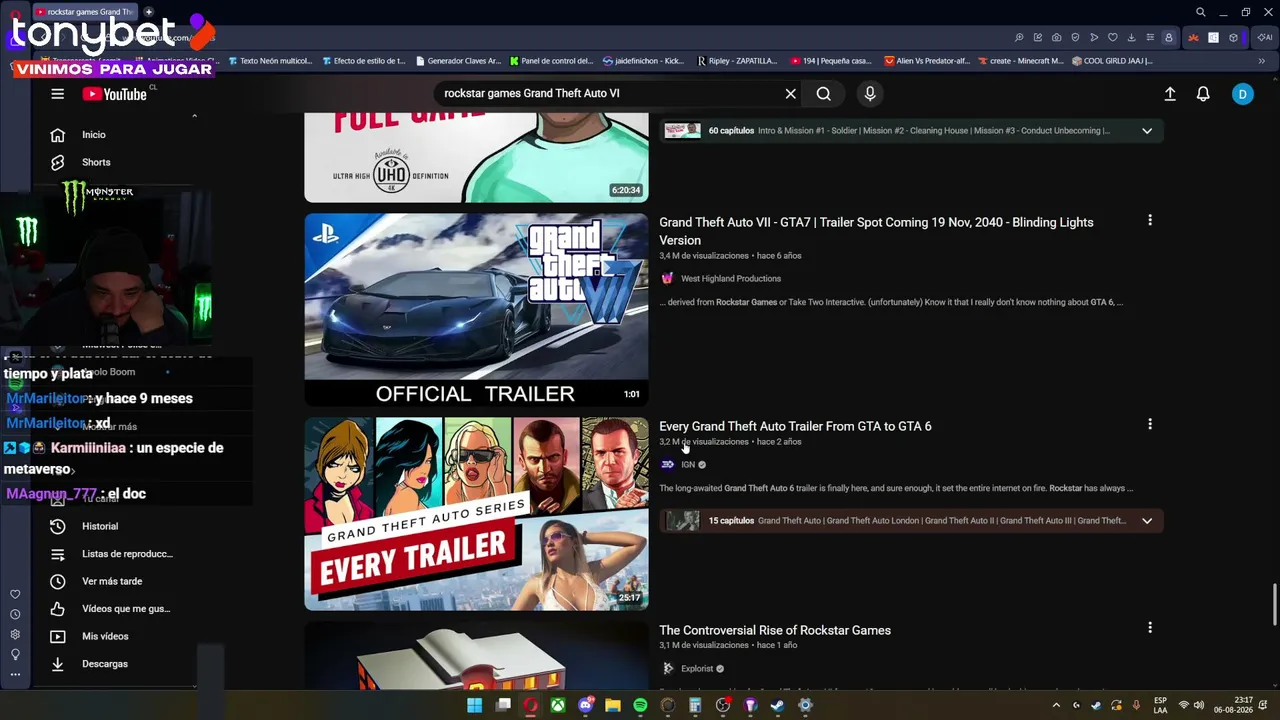Clear the search box text
Screen dimensions: 1280x720
[x=790, y=94]
